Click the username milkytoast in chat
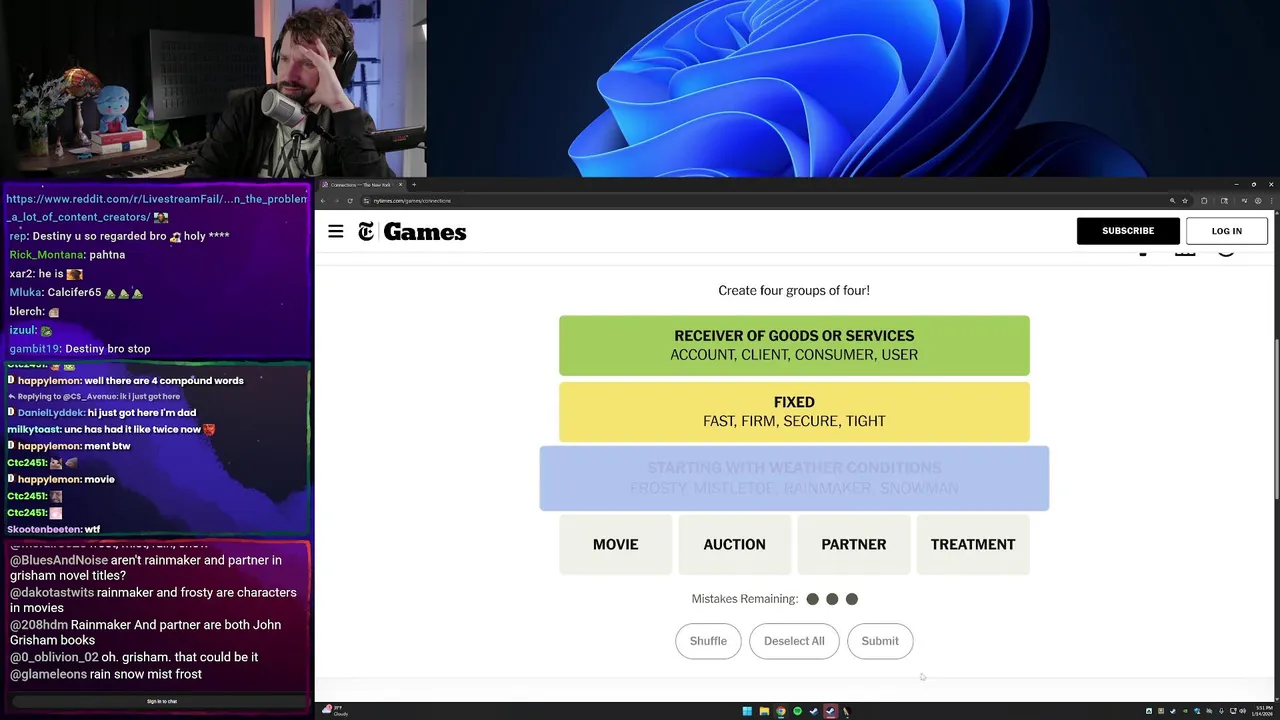This screenshot has width=1280, height=720. (34, 429)
